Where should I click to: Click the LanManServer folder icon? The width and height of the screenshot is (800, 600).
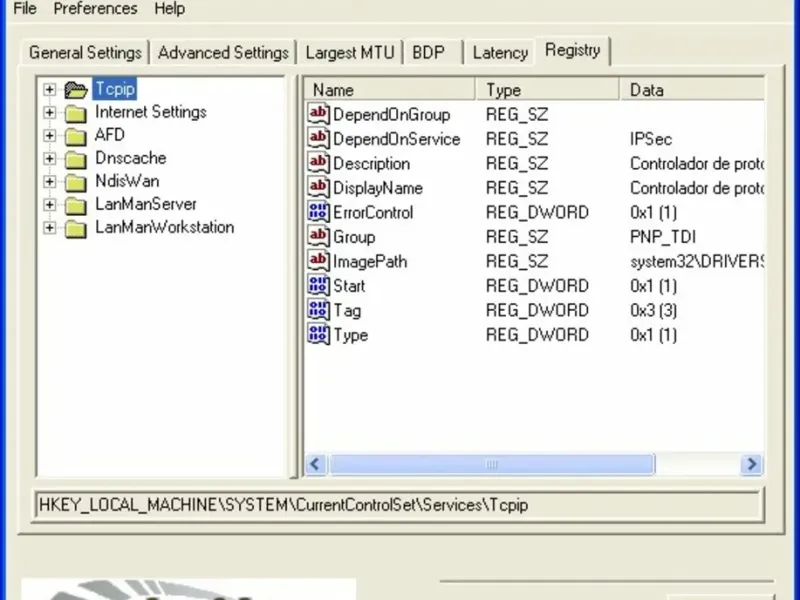(76, 206)
